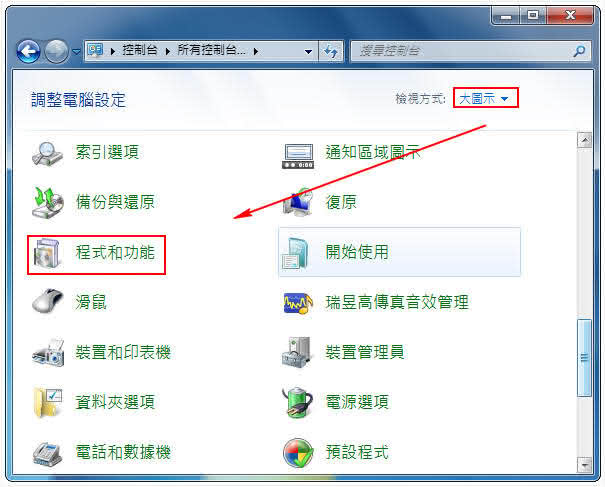Click 控制台 in the address breadcrumb
The image size is (605, 487).
(x=140, y=50)
